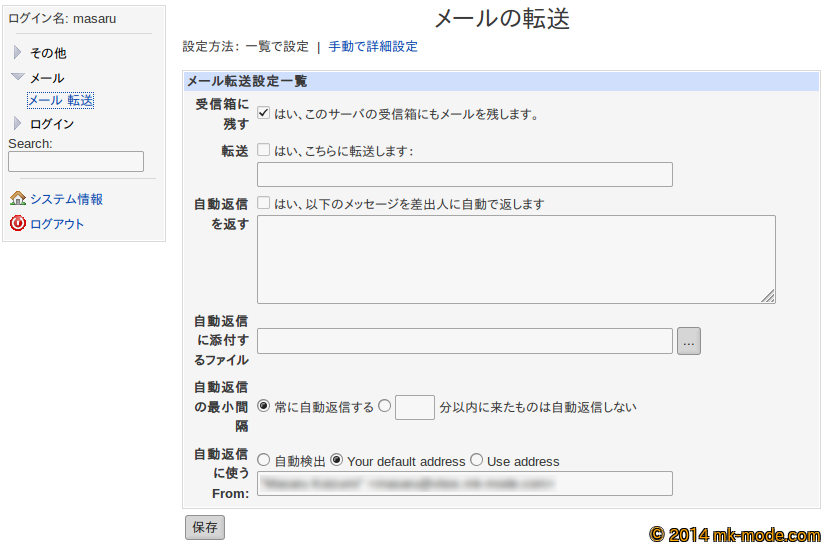Open 手動で詳細設定 link
This screenshot has width=827, height=548.
click(x=373, y=46)
